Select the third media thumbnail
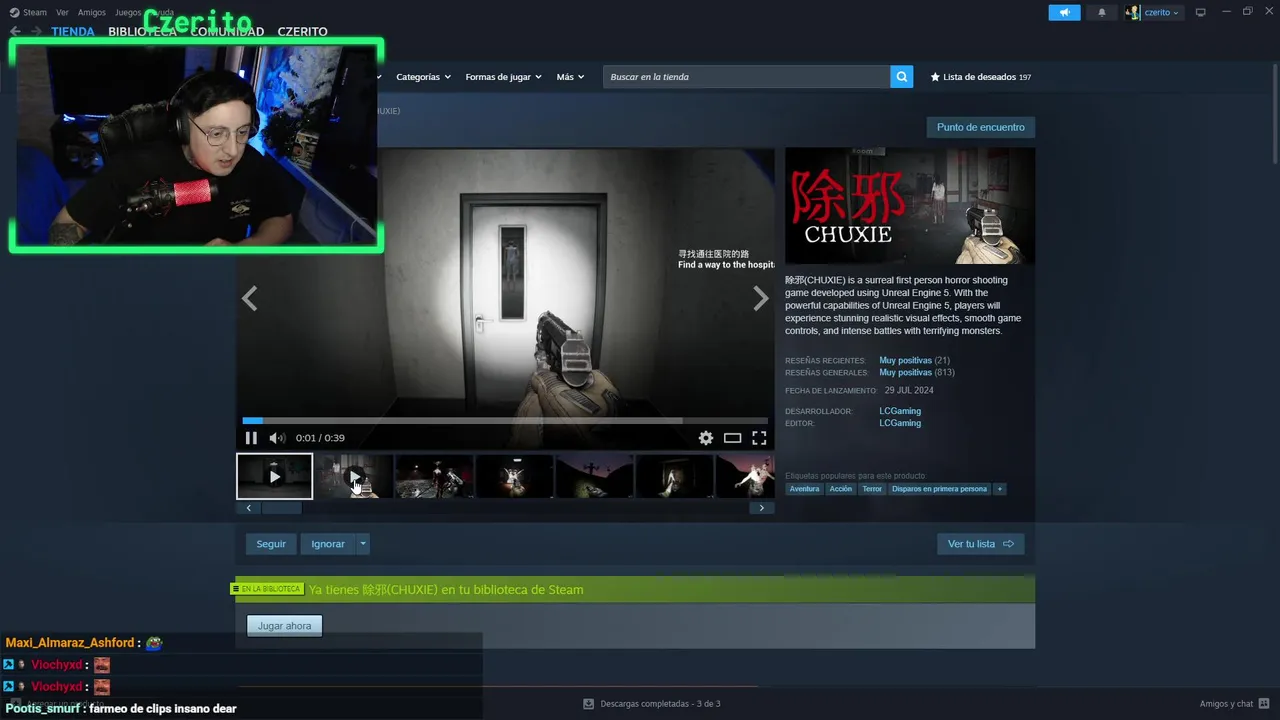Screen dimensions: 1280x720 pyautogui.click(x=434, y=476)
